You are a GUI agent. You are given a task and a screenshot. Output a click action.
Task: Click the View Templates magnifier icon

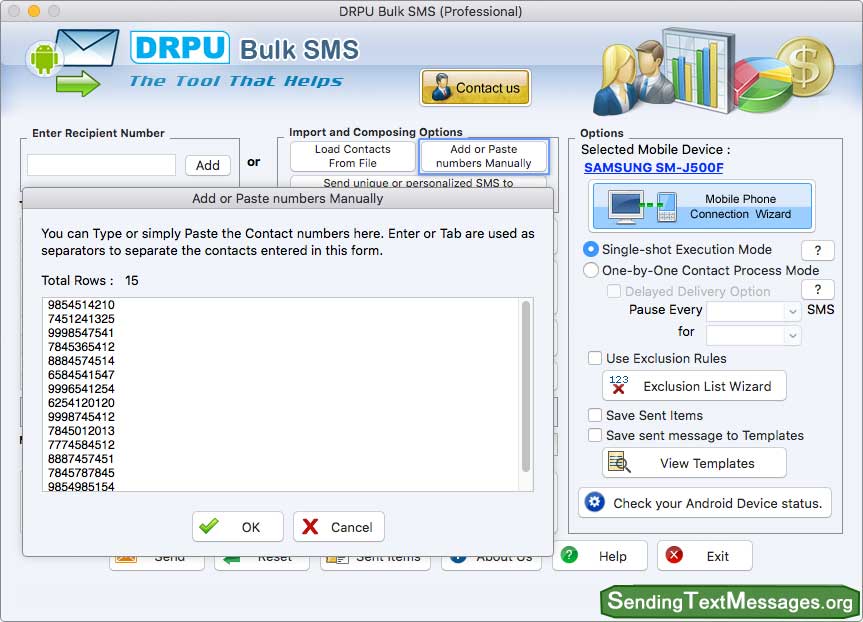[619, 462]
